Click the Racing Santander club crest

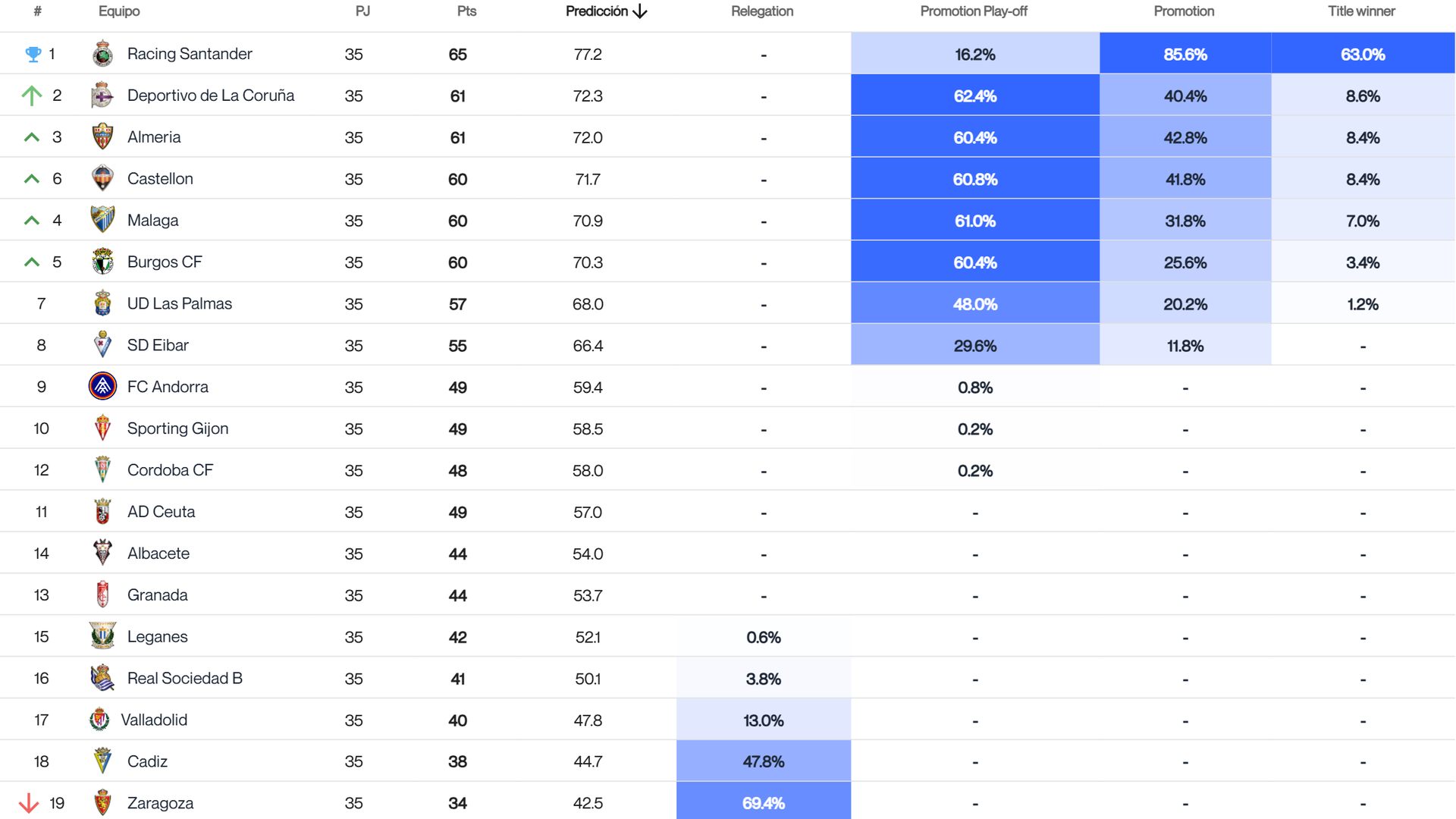(x=102, y=54)
